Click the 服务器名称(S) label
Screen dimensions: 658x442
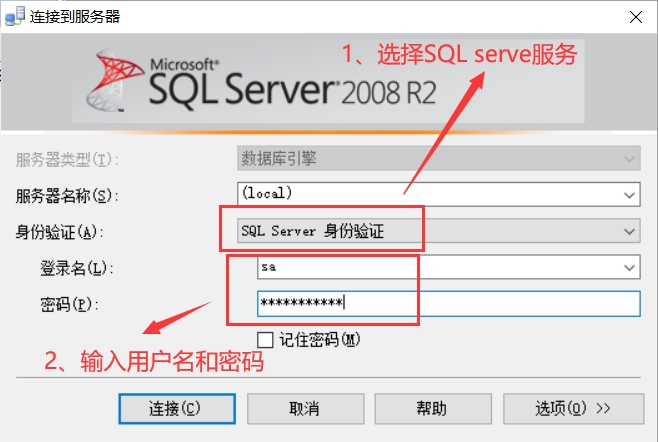pyautogui.click(x=67, y=196)
